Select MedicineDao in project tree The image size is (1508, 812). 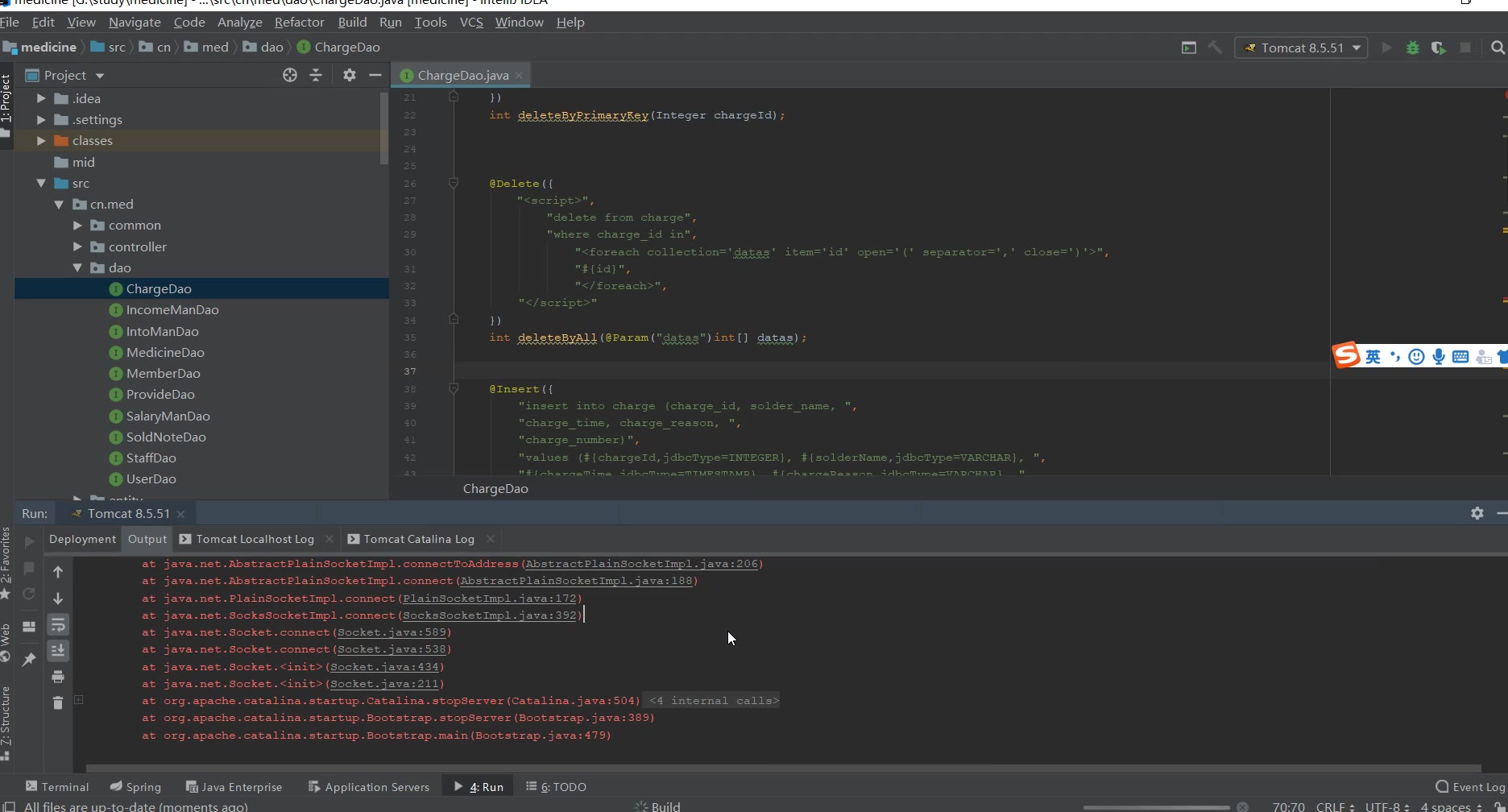165,353
